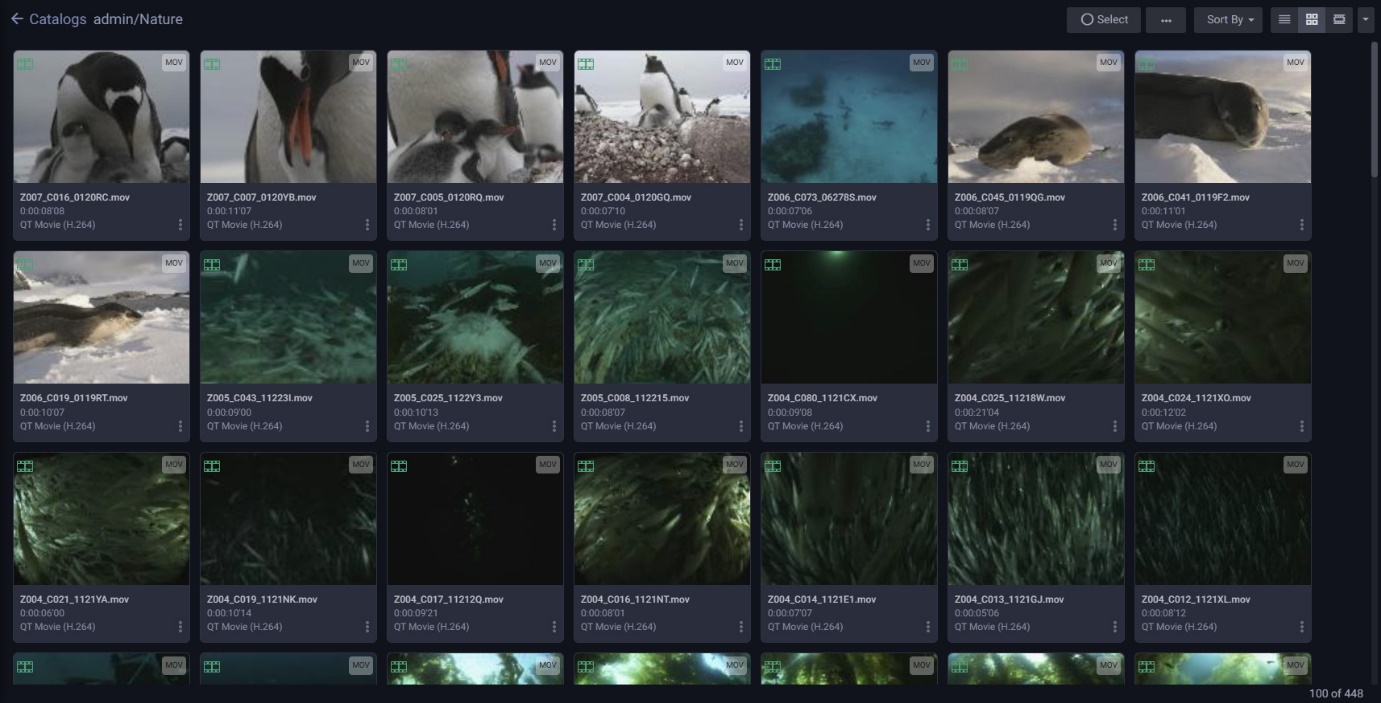Click filename Z004_C014_1121E1.mov

pyautogui.click(x=822, y=600)
